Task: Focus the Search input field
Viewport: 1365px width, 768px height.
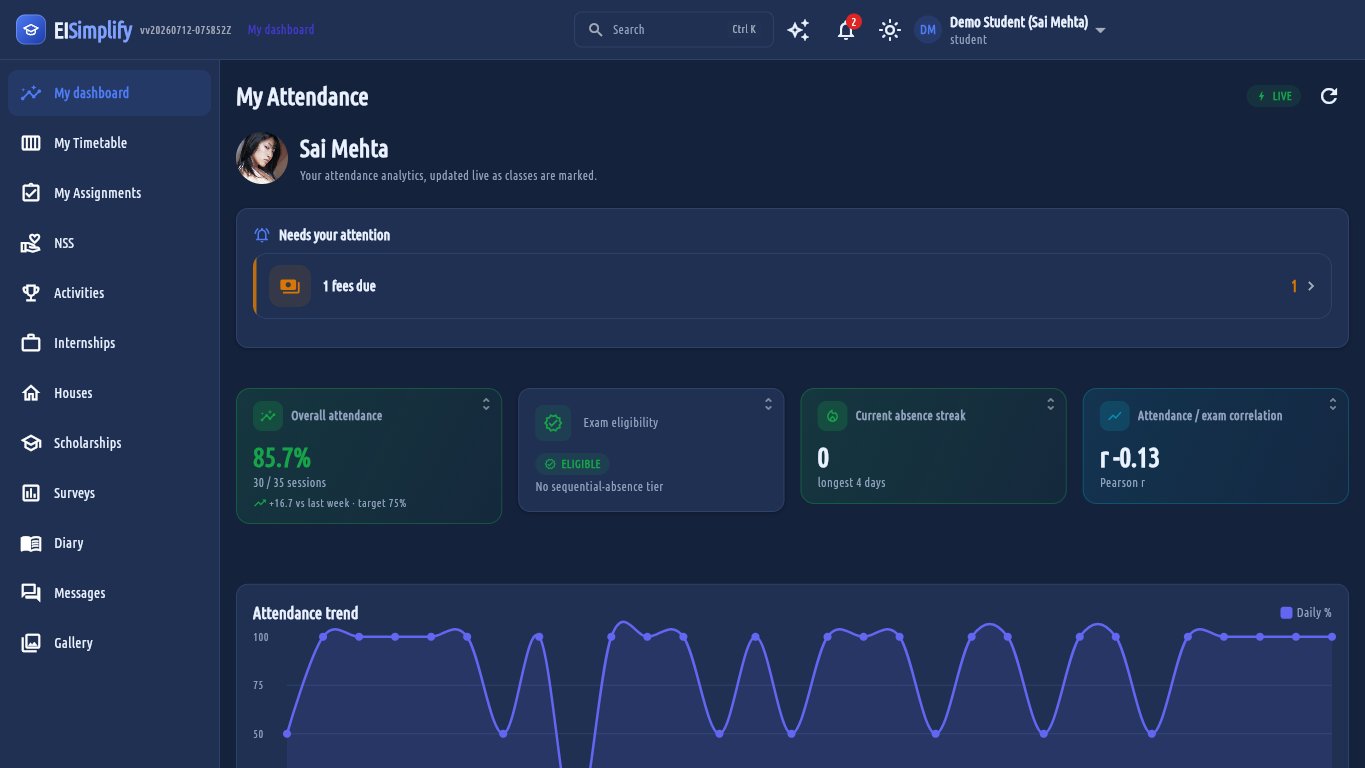Action: coord(673,30)
